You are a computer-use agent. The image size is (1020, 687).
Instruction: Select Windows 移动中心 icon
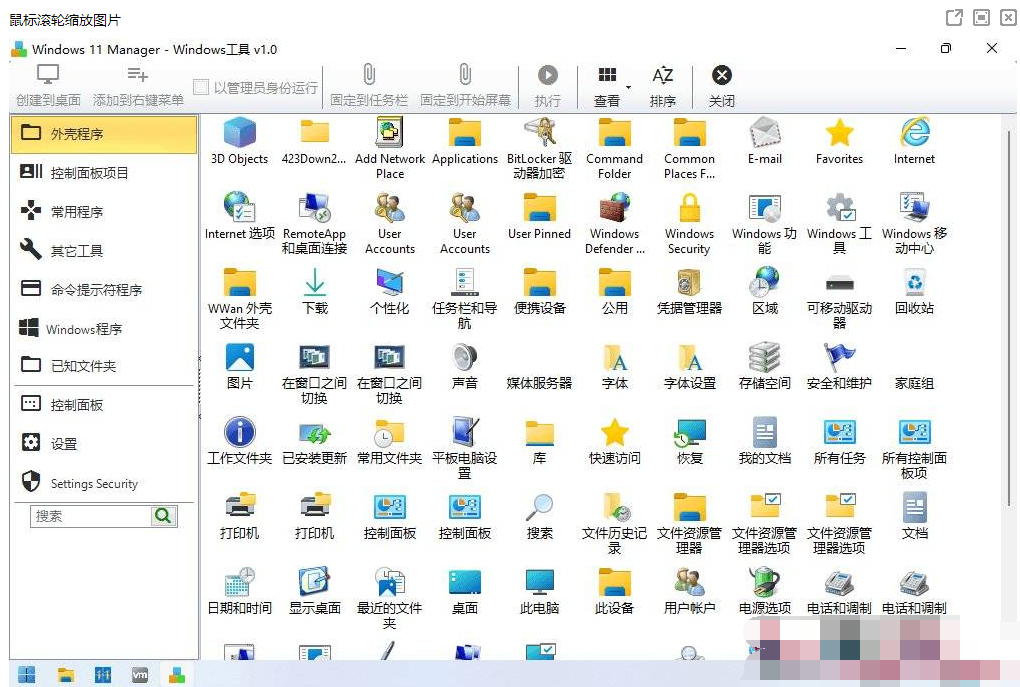point(914,223)
